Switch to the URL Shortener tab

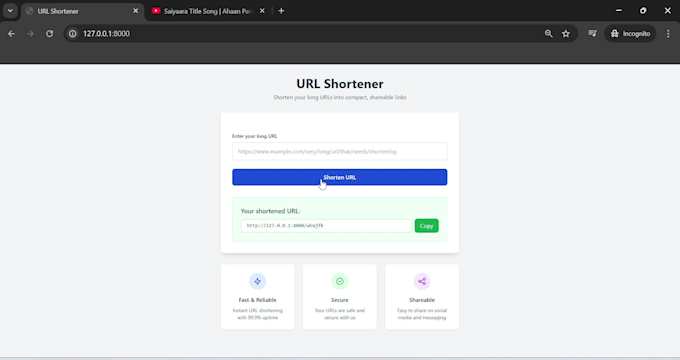coord(82,11)
